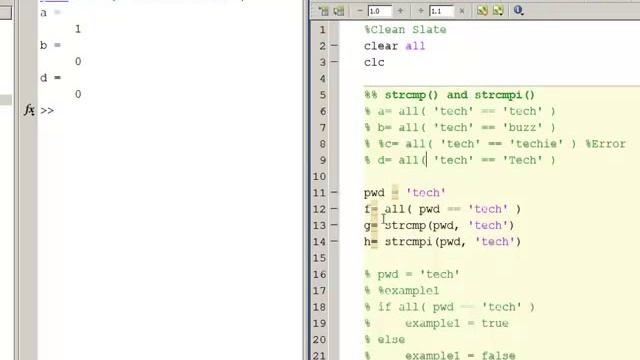
Task: Click line number 10 in the editor
Action: (320, 176)
